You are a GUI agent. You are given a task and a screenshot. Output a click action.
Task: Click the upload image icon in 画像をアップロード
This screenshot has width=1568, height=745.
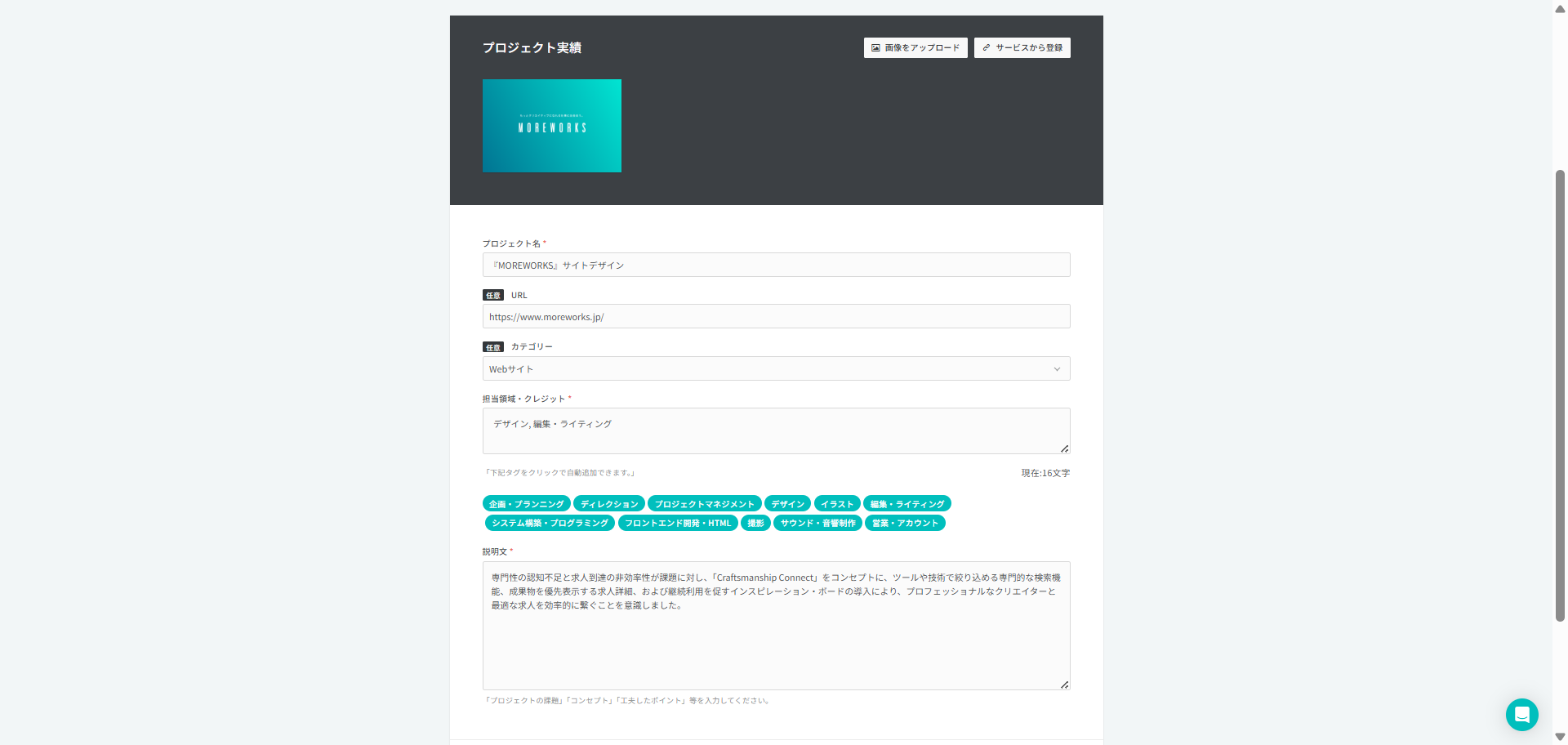coord(875,48)
